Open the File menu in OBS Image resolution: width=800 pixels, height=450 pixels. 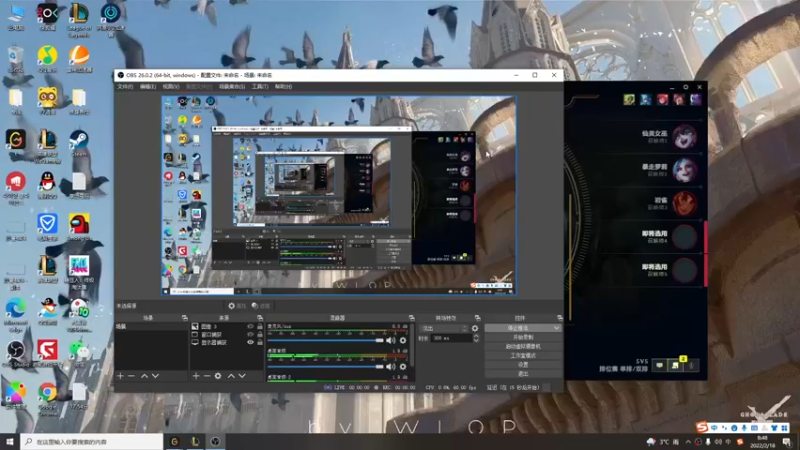(x=125, y=87)
